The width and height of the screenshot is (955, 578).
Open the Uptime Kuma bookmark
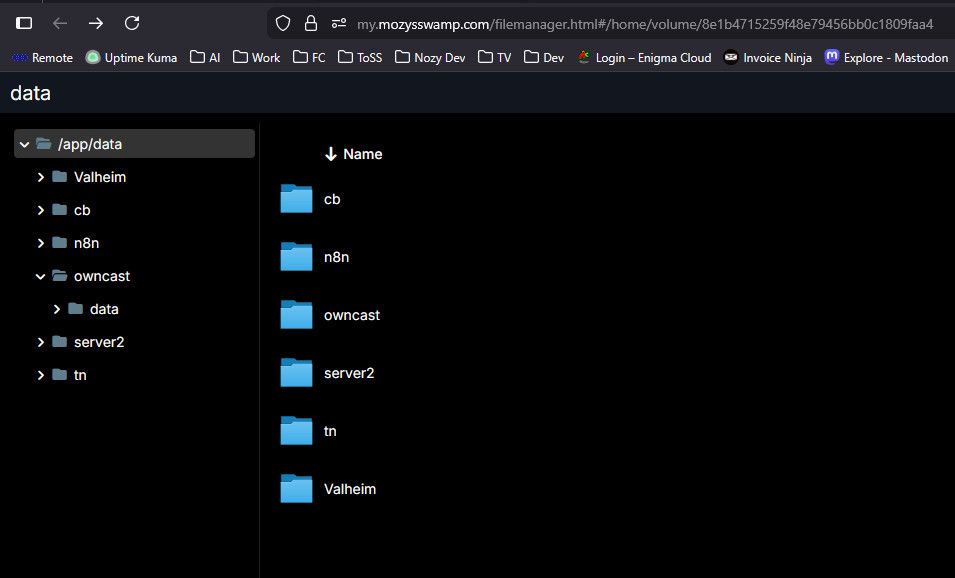(131, 58)
